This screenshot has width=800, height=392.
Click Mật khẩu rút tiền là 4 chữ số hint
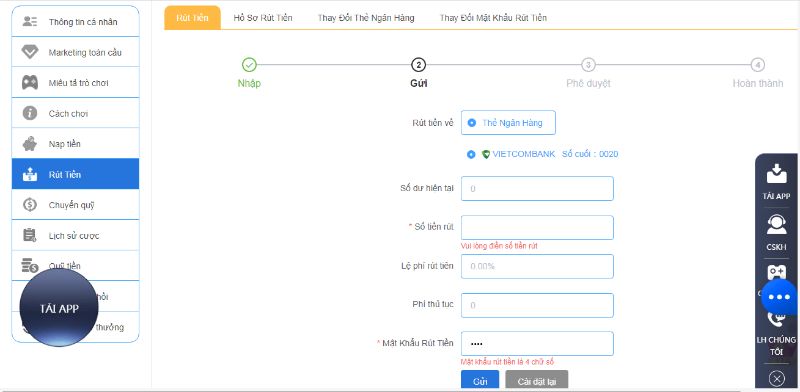click(x=507, y=362)
